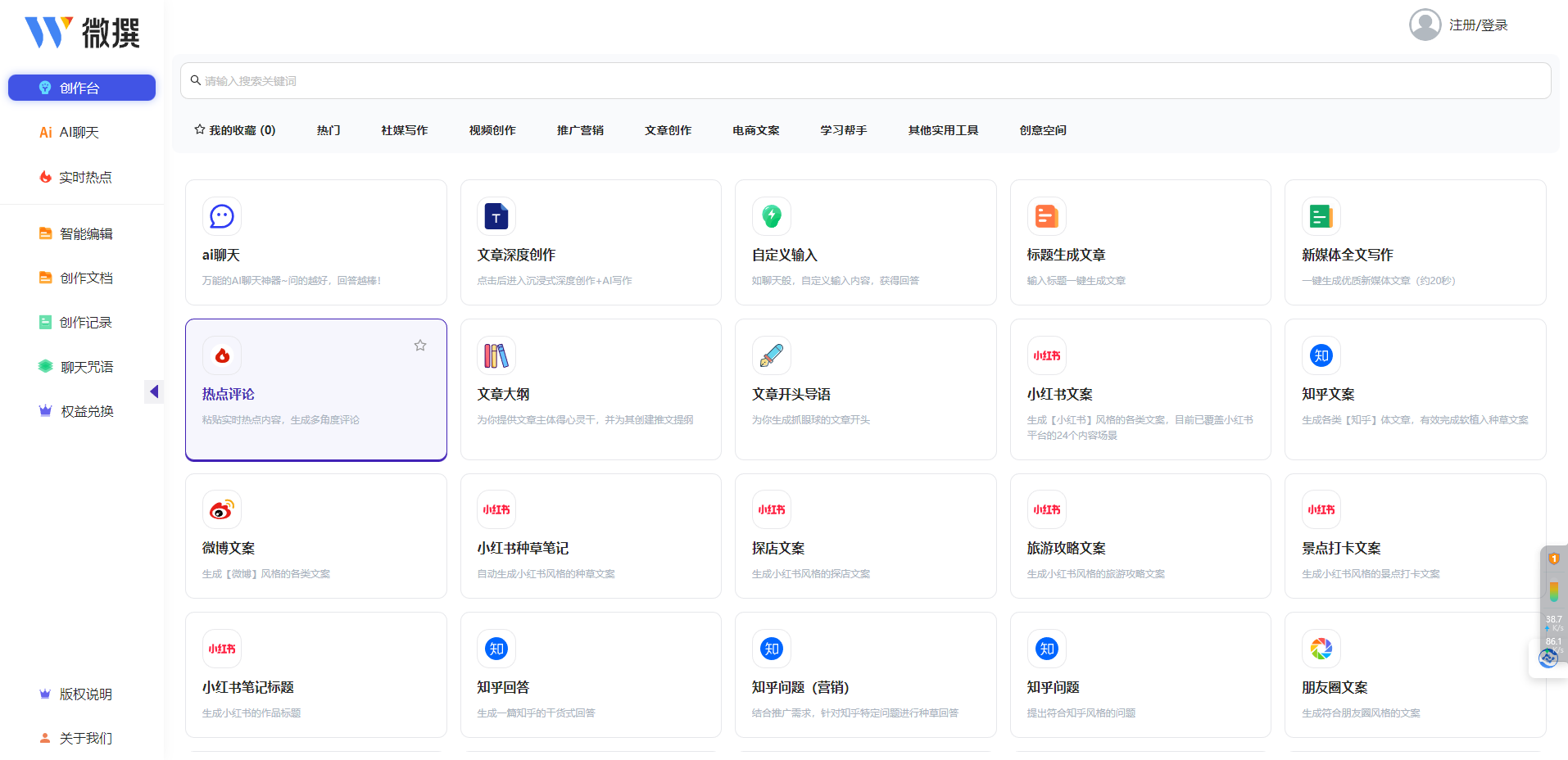The height and width of the screenshot is (760, 1568).
Task: Open the 微博文案 Weibo tool icon
Action: 221,509
